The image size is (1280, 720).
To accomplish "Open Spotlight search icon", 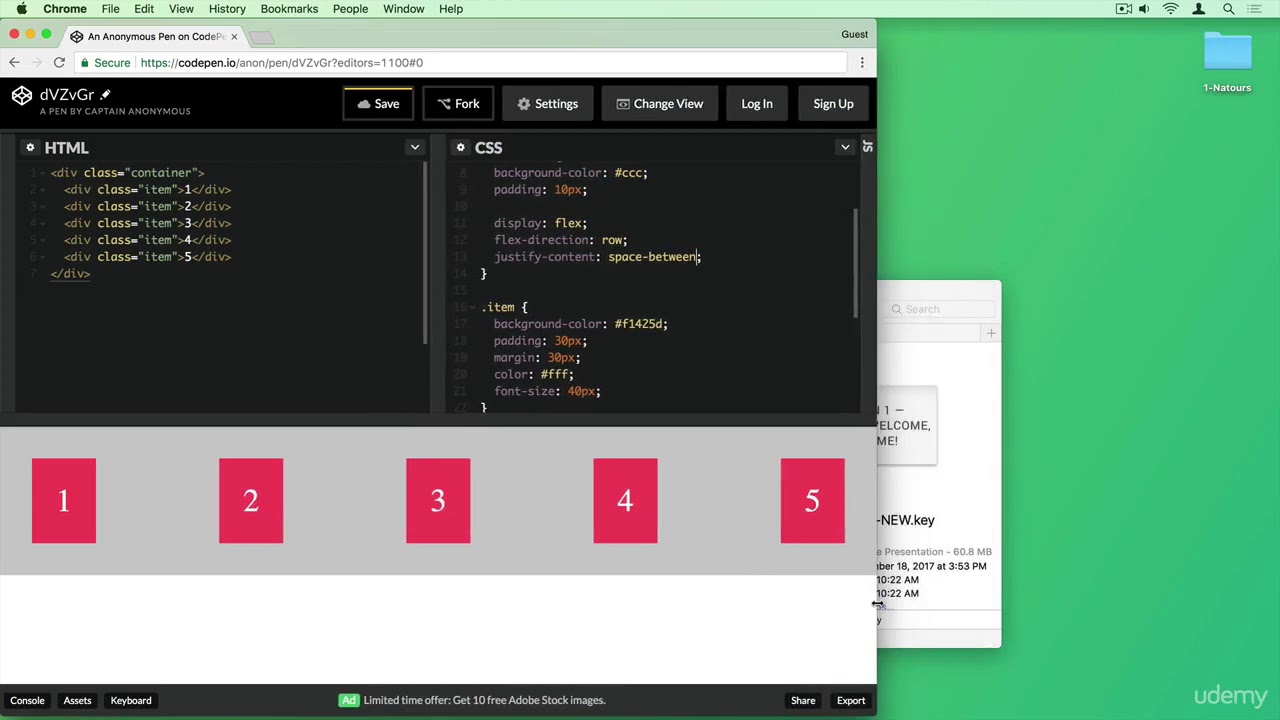I will (1228, 9).
